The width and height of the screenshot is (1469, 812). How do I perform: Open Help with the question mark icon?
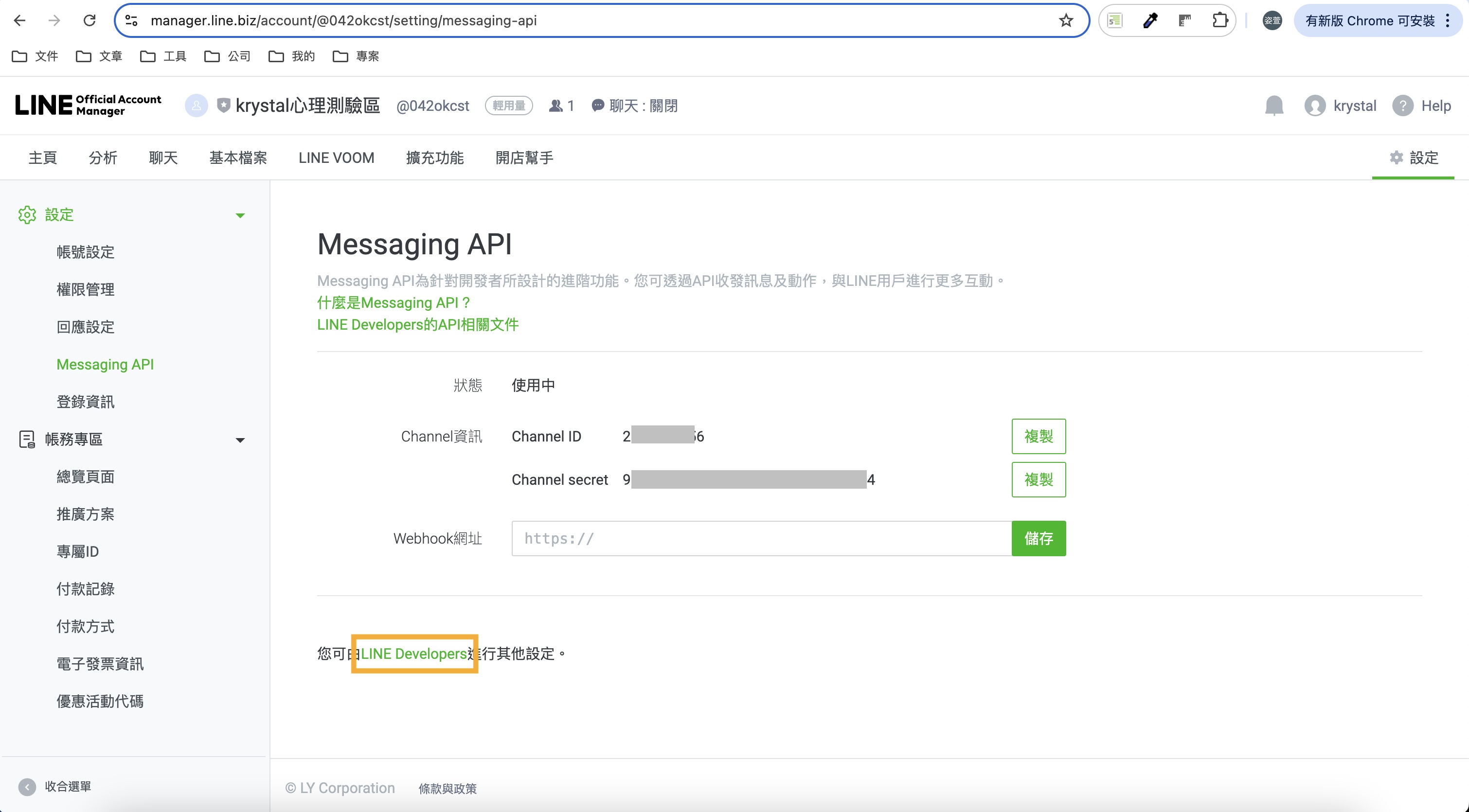[x=1402, y=106]
